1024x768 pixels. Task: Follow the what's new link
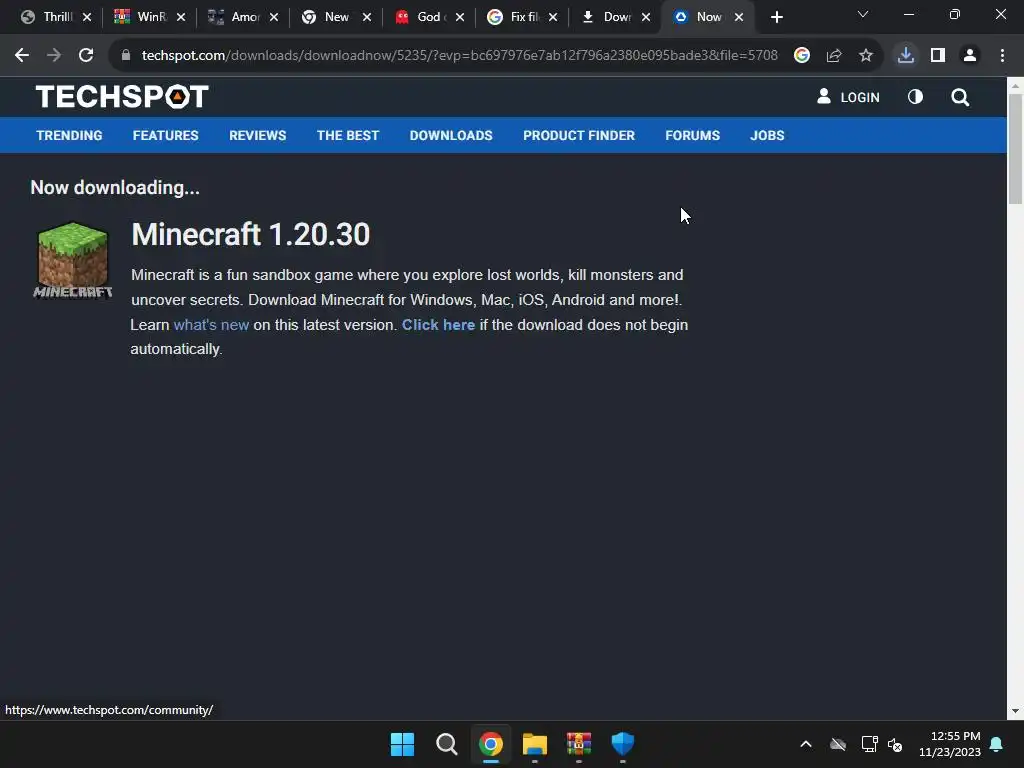pos(211,325)
